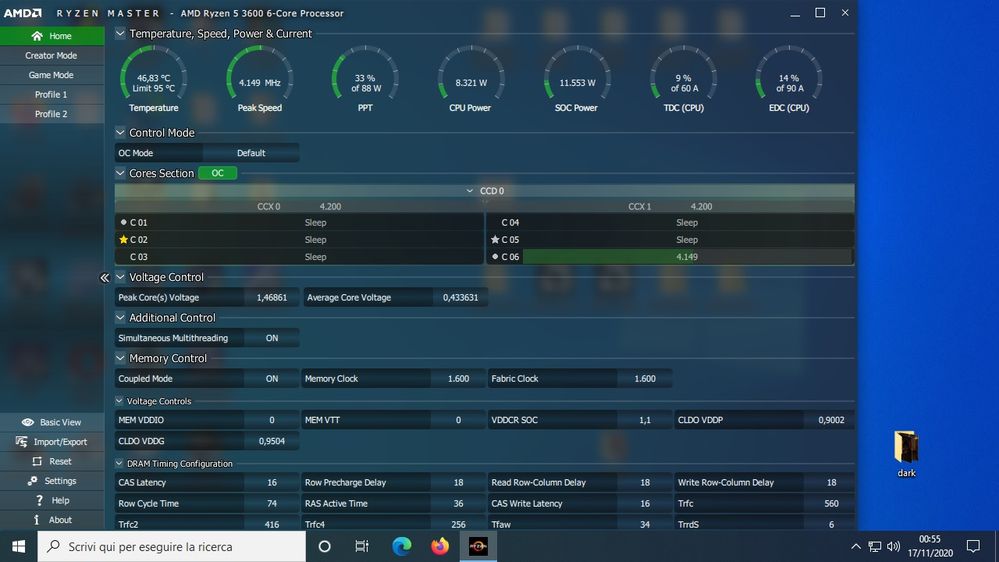This screenshot has width=999, height=562.
Task: Open the Home section in sidebar
Action: pyautogui.click(x=52, y=36)
